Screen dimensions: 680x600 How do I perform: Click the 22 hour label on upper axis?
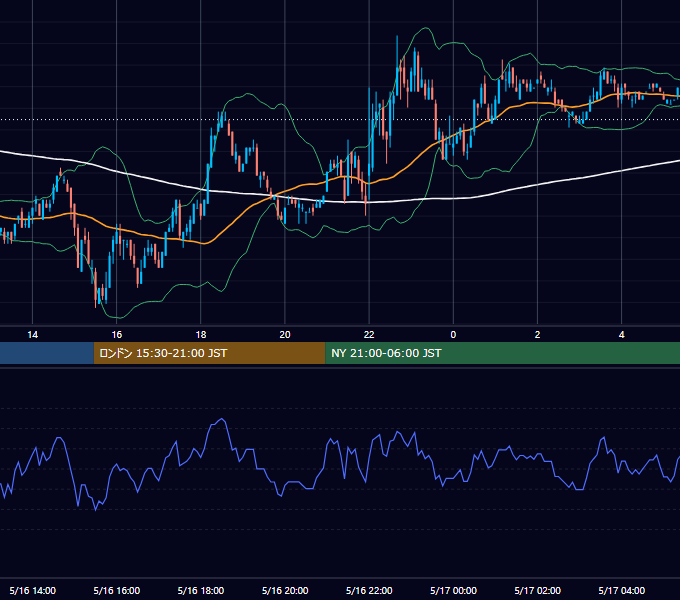(x=369, y=335)
